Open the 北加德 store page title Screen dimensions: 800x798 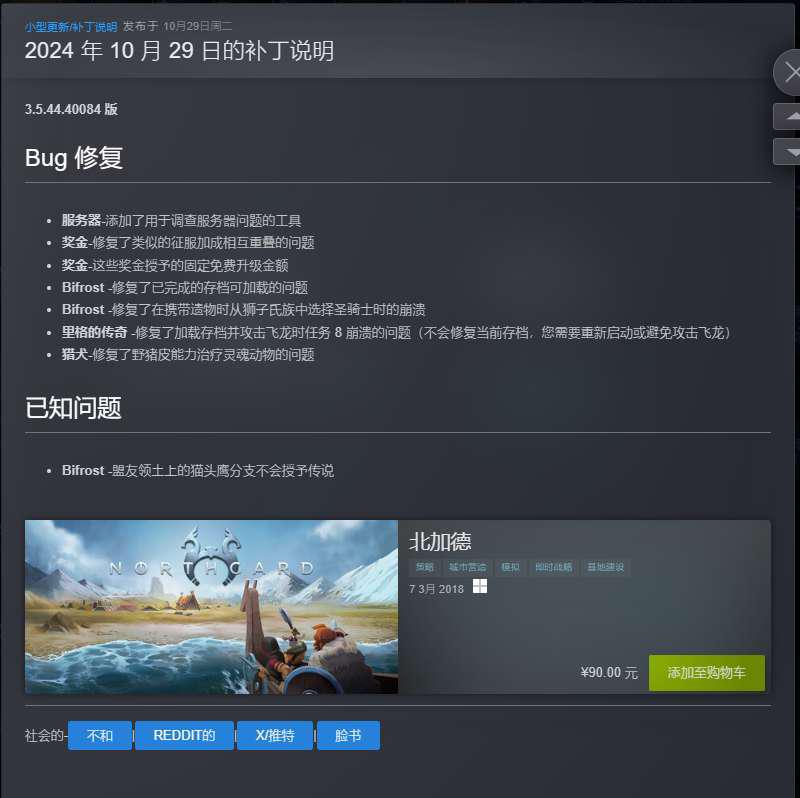[x=440, y=541]
